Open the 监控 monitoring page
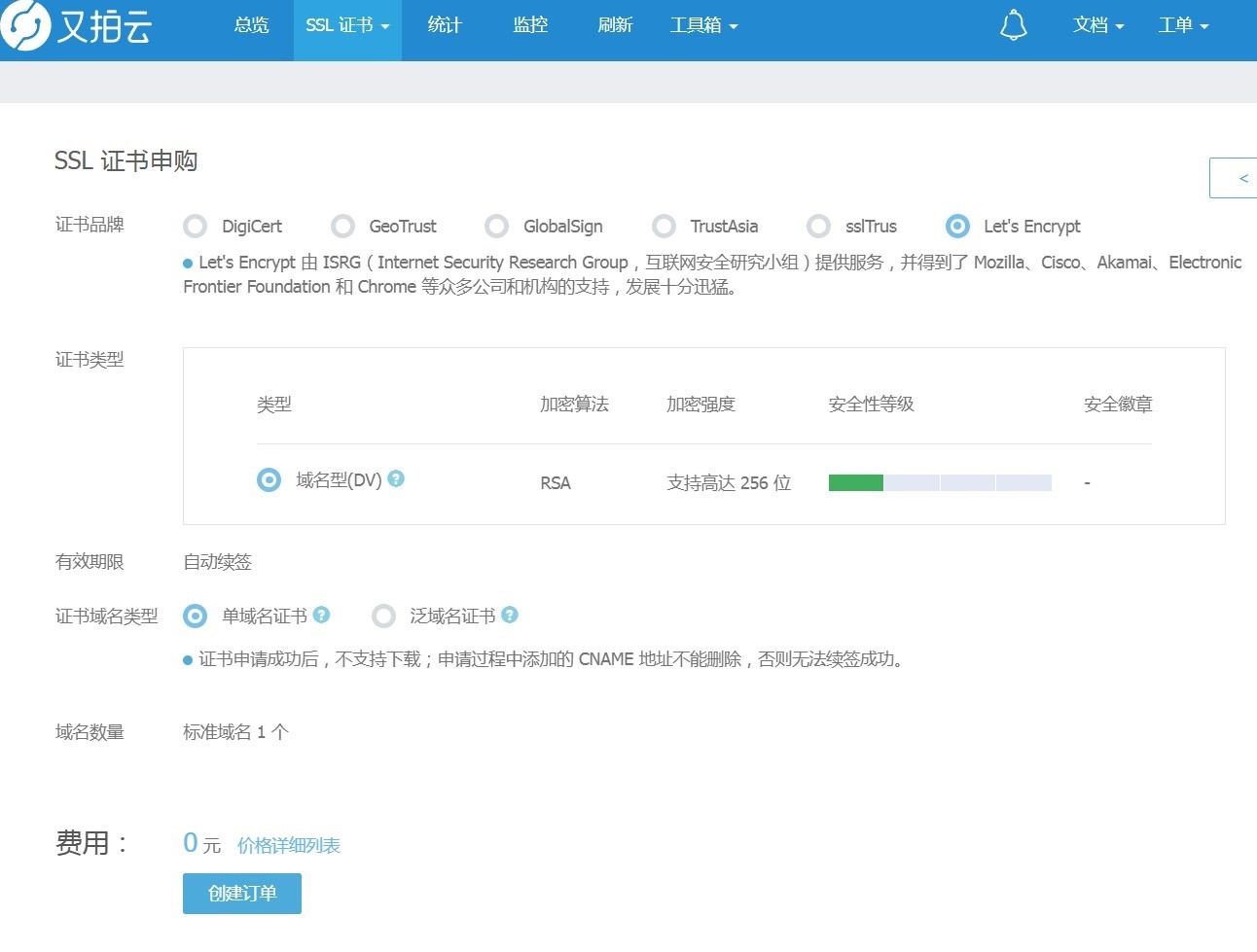 coord(530,25)
